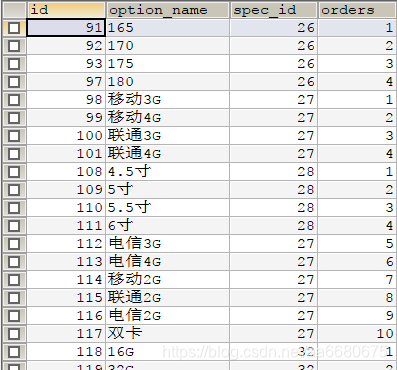Select option_name cell '165'
This screenshot has height=370, width=397.
(x=168, y=28)
